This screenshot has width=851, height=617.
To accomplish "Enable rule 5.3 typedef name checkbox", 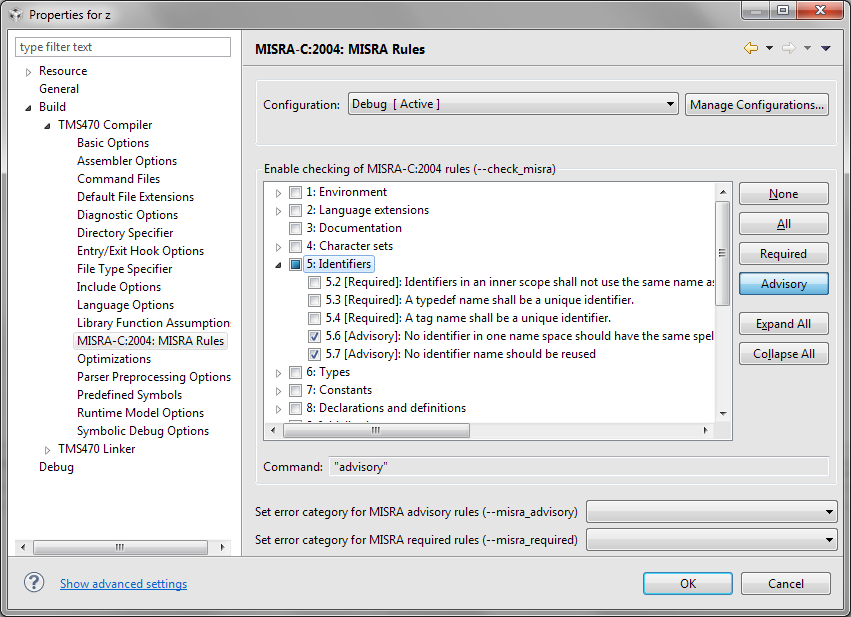I will 314,300.
